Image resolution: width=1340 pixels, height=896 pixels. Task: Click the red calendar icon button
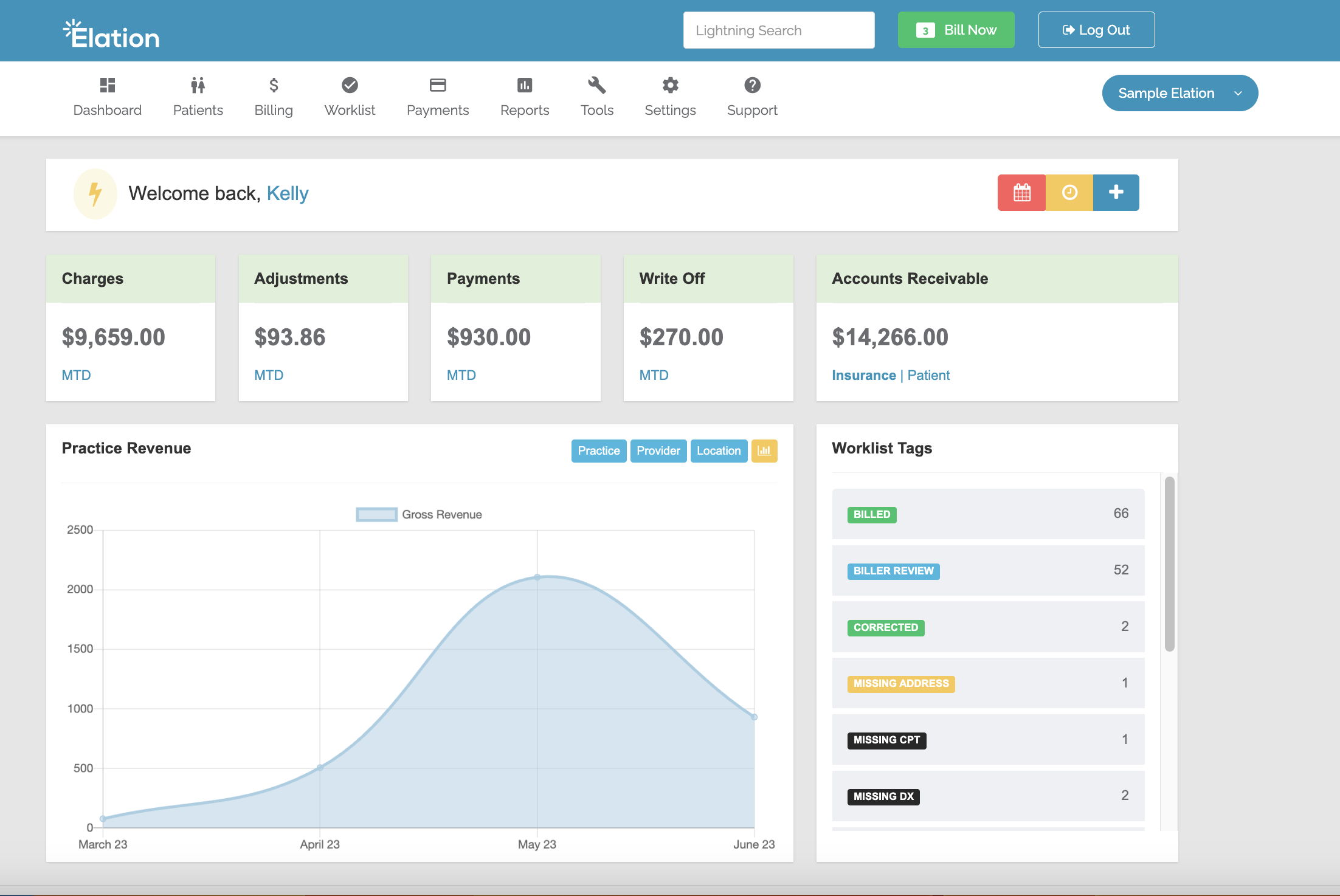tap(1021, 193)
